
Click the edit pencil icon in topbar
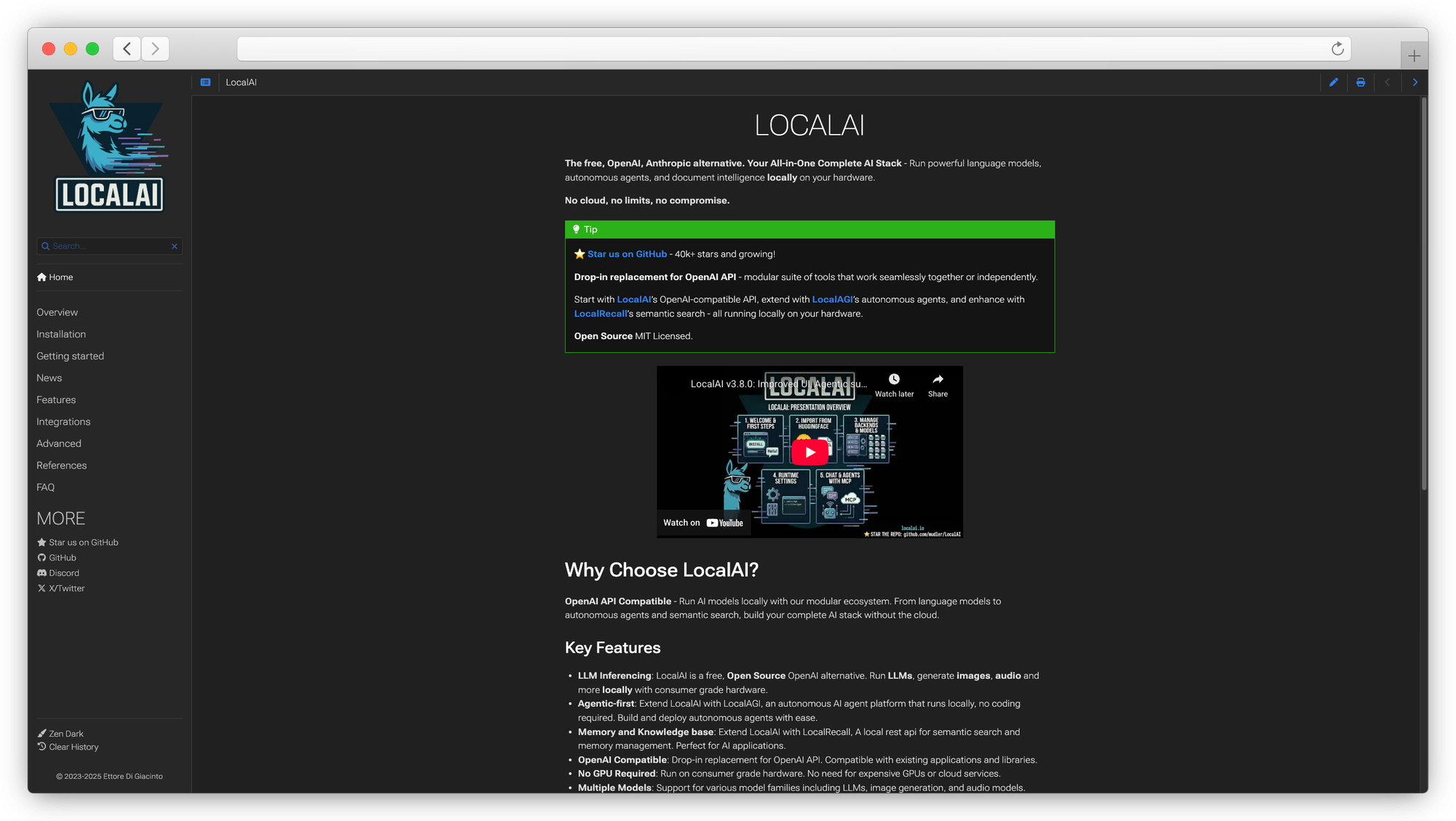point(1333,82)
